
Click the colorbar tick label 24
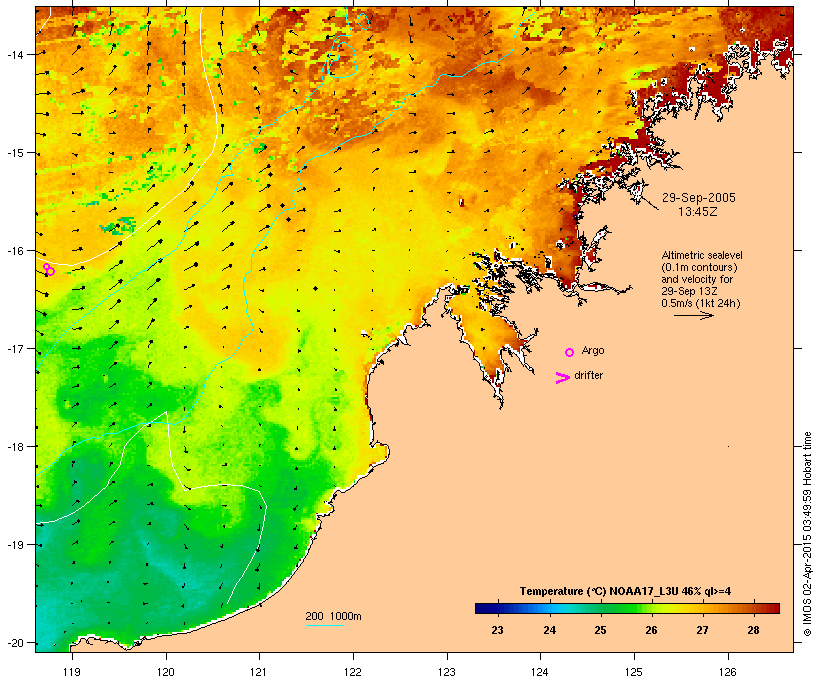click(549, 630)
